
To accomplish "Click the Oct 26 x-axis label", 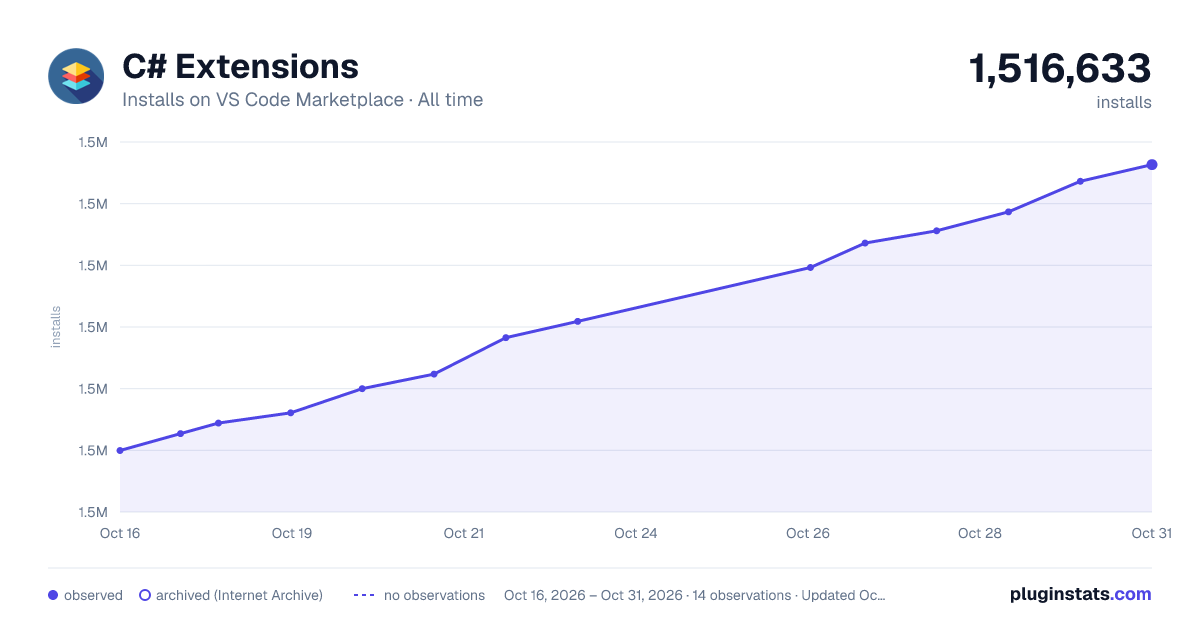I will click(808, 533).
